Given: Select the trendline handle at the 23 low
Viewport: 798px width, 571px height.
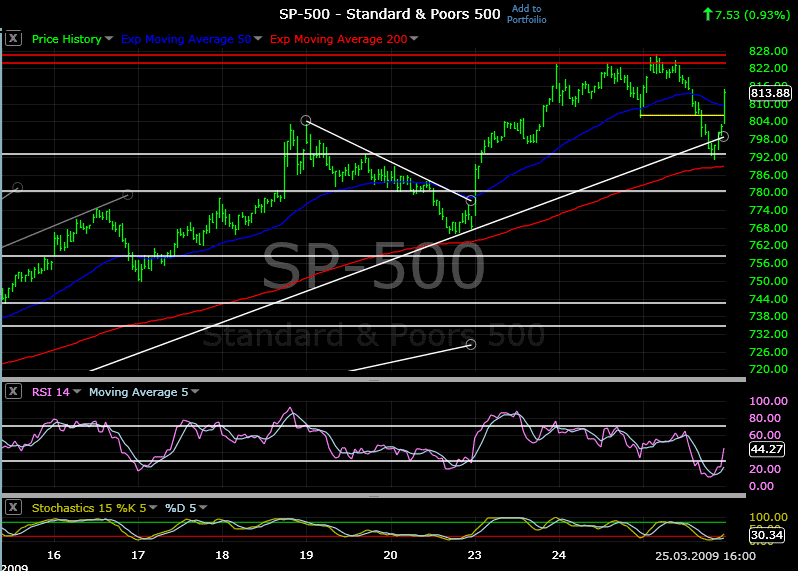Looking at the screenshot, I should point(471,201).
